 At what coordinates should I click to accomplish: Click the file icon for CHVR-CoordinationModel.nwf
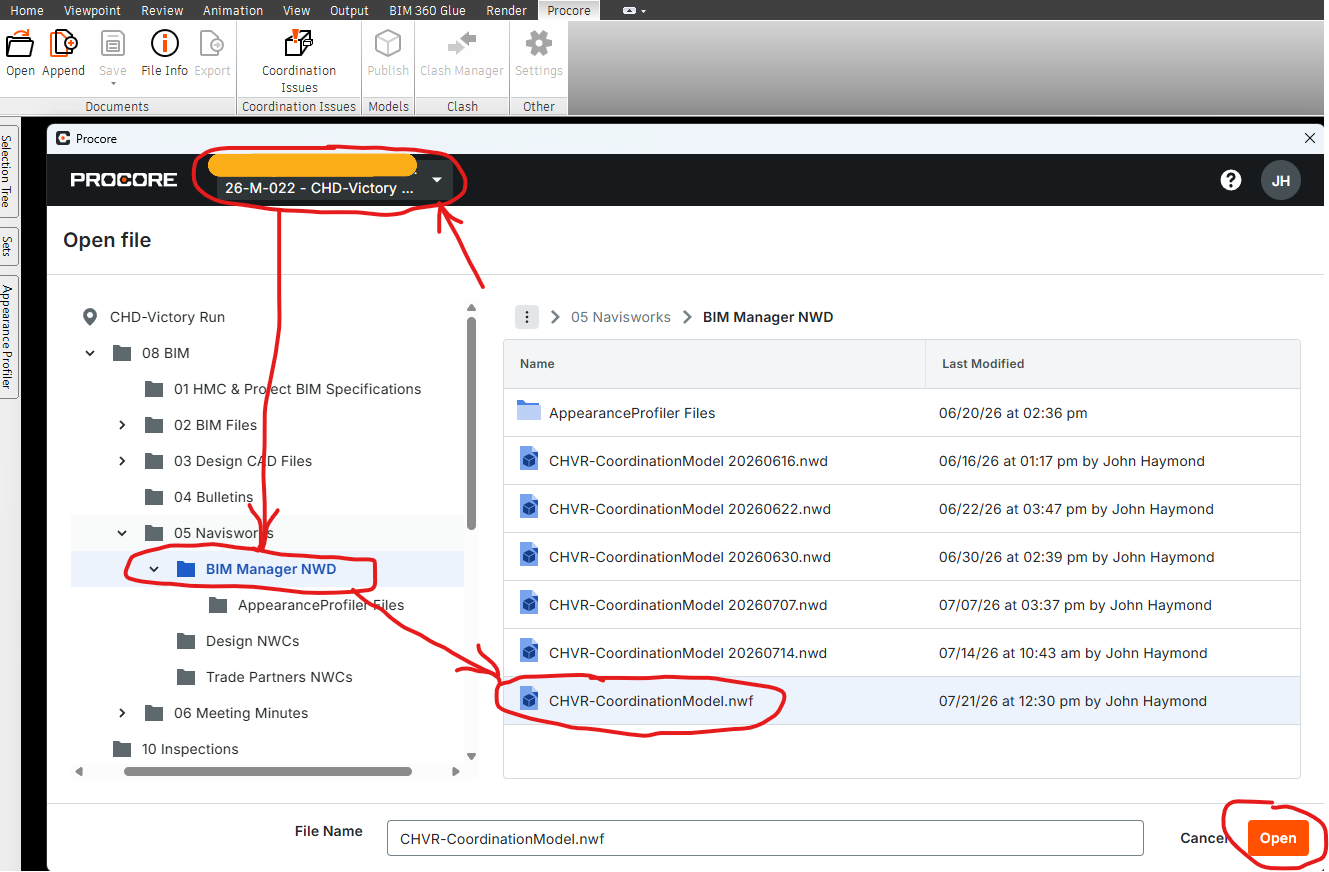529,700
